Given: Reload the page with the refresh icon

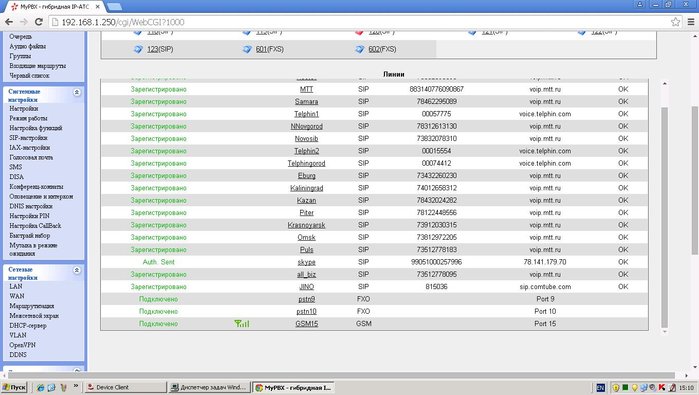Looking at the screenshot, I should click(39, 22).
